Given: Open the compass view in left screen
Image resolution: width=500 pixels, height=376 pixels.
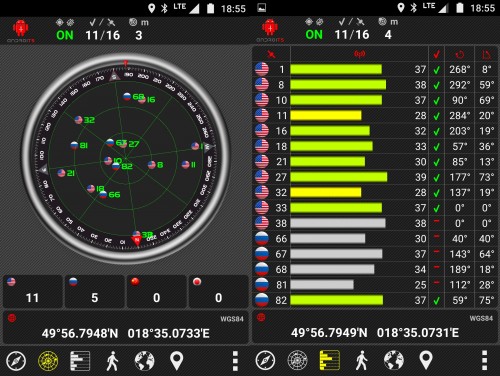Looking at the screenshot, I should pyautogui.click(x=16, y=361).
